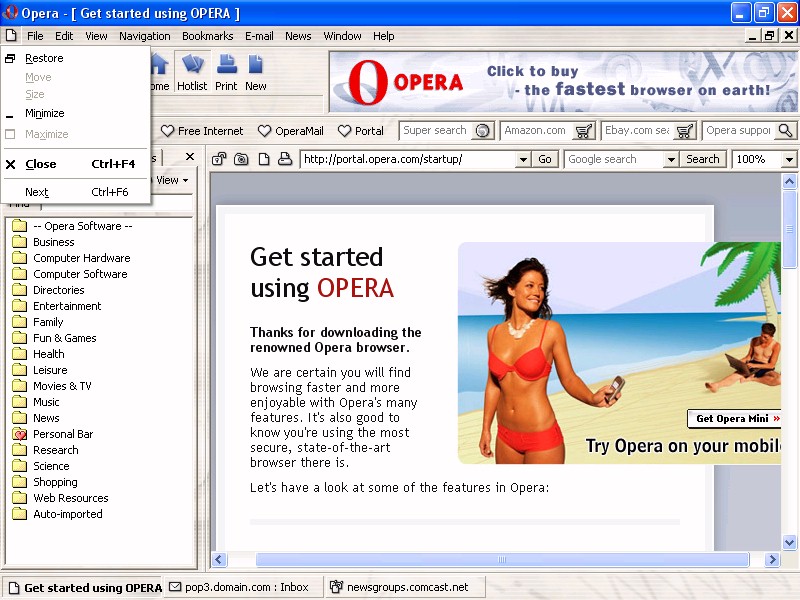The height and width of the screenshot is (600, 800).
Task: Click the Super search spiral icon
Action: [x=482, y=131]
